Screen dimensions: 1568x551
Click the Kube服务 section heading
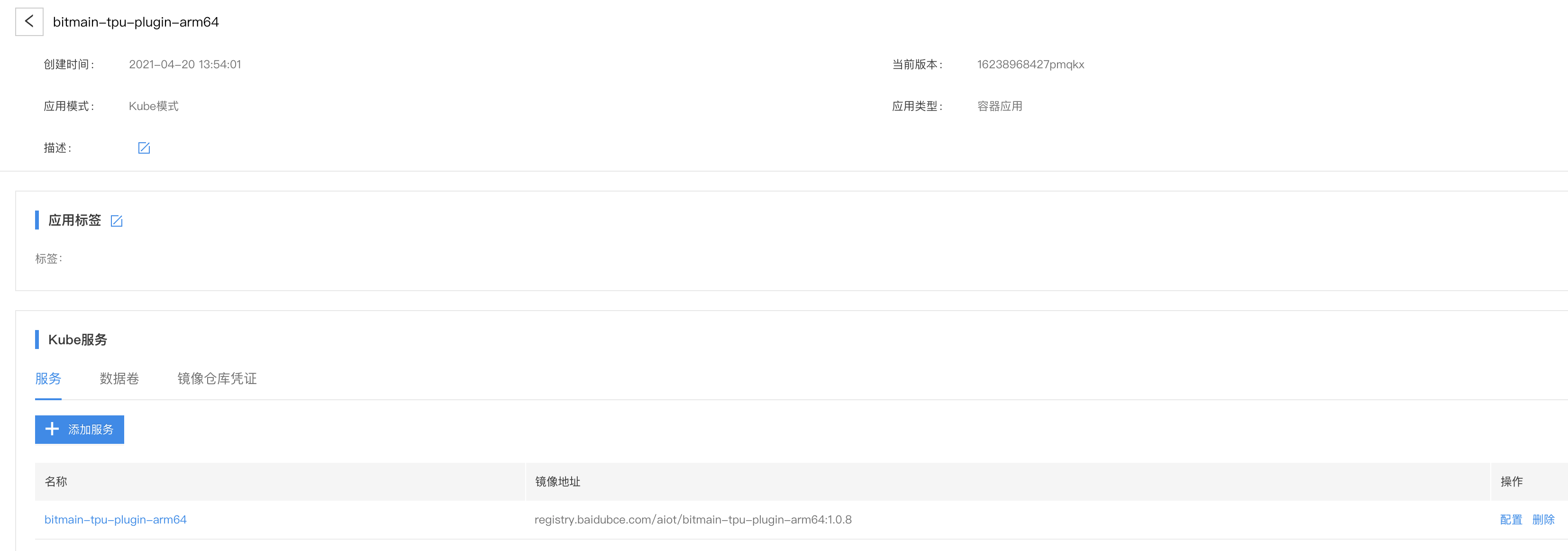pos(78,340)
